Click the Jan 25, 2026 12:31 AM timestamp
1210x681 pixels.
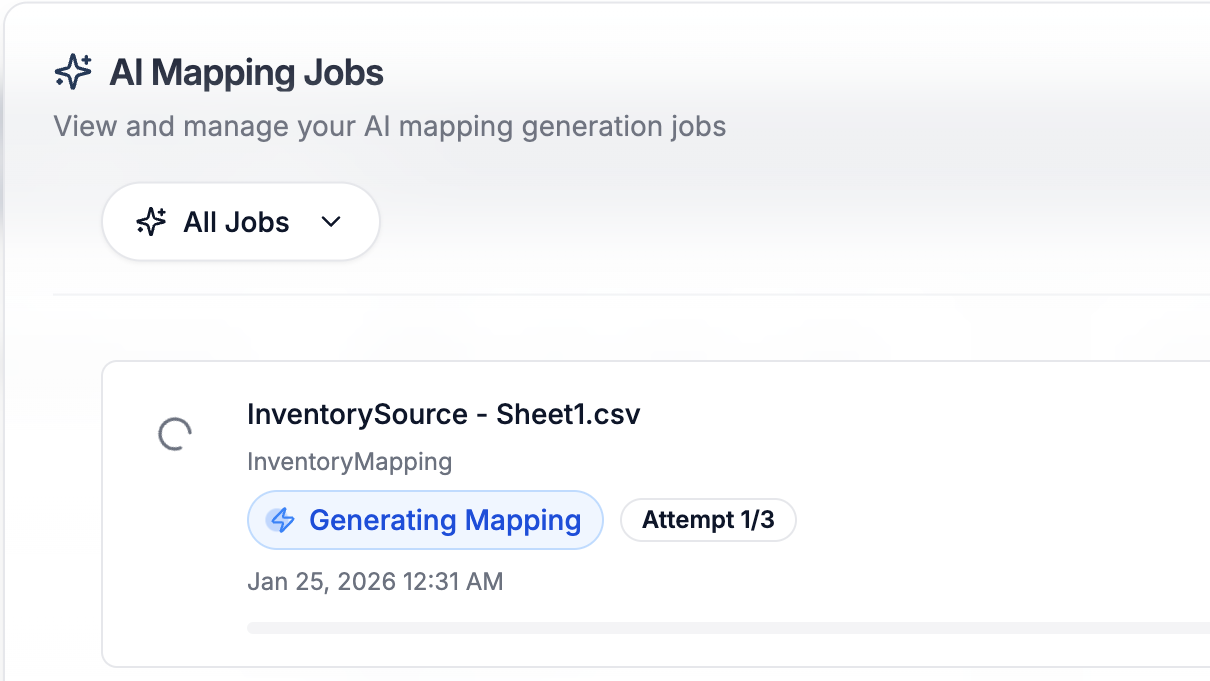point(375,581)
